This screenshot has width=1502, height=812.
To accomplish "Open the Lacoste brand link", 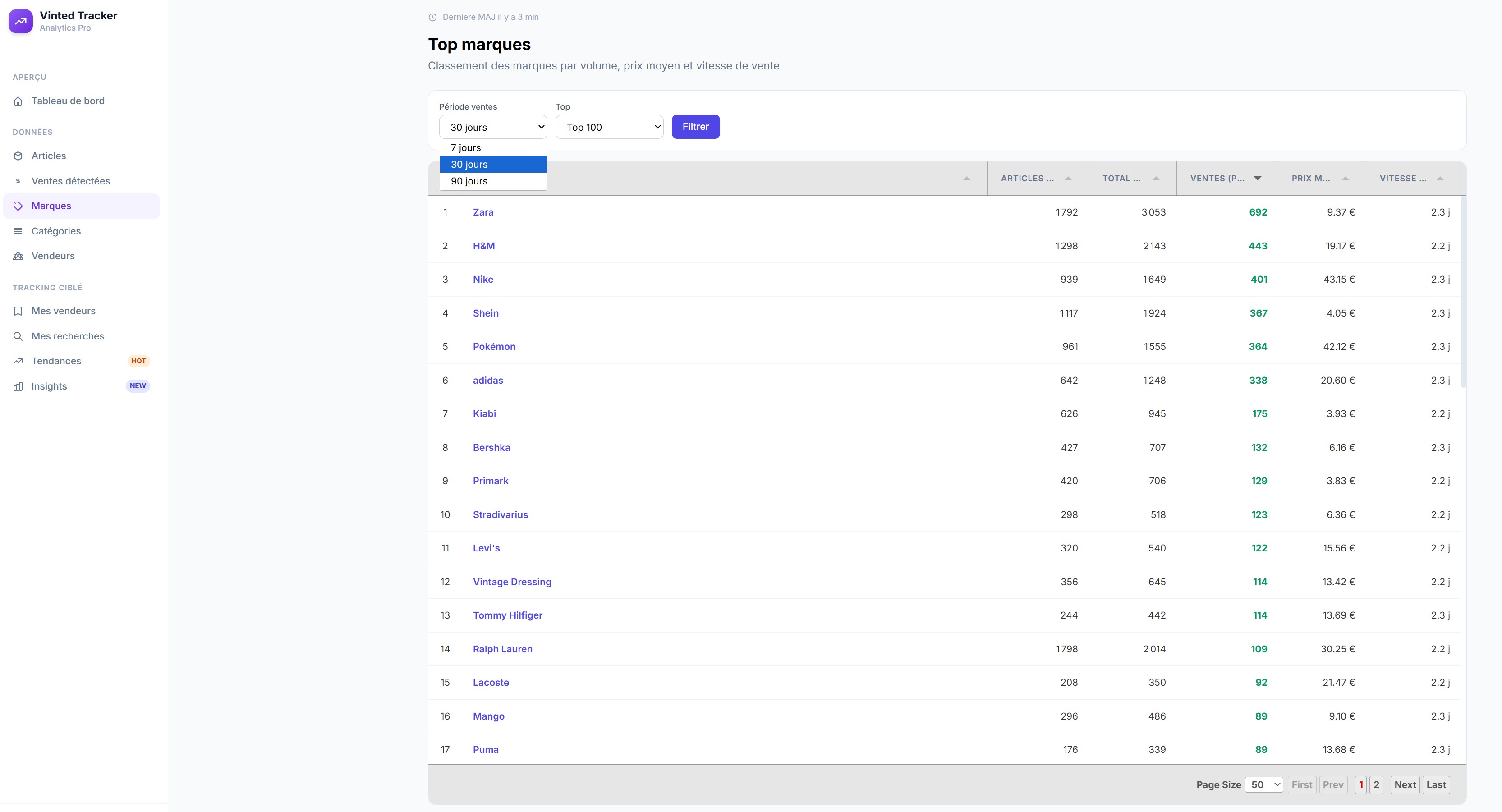I will tap(490, 683).
